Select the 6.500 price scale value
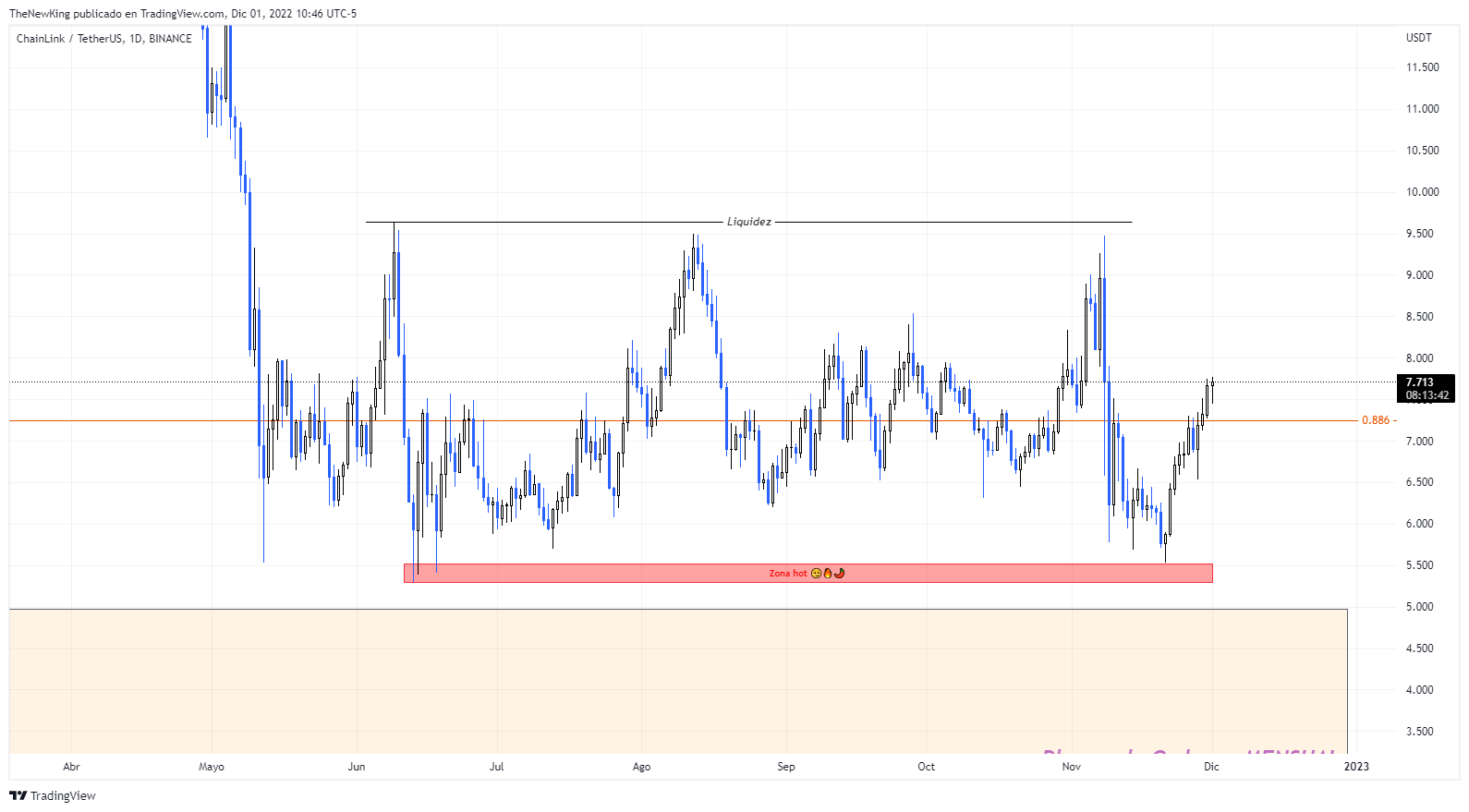Viewport: 1469px width, 812px height. pyautogui.click(x=1419, y=482)
